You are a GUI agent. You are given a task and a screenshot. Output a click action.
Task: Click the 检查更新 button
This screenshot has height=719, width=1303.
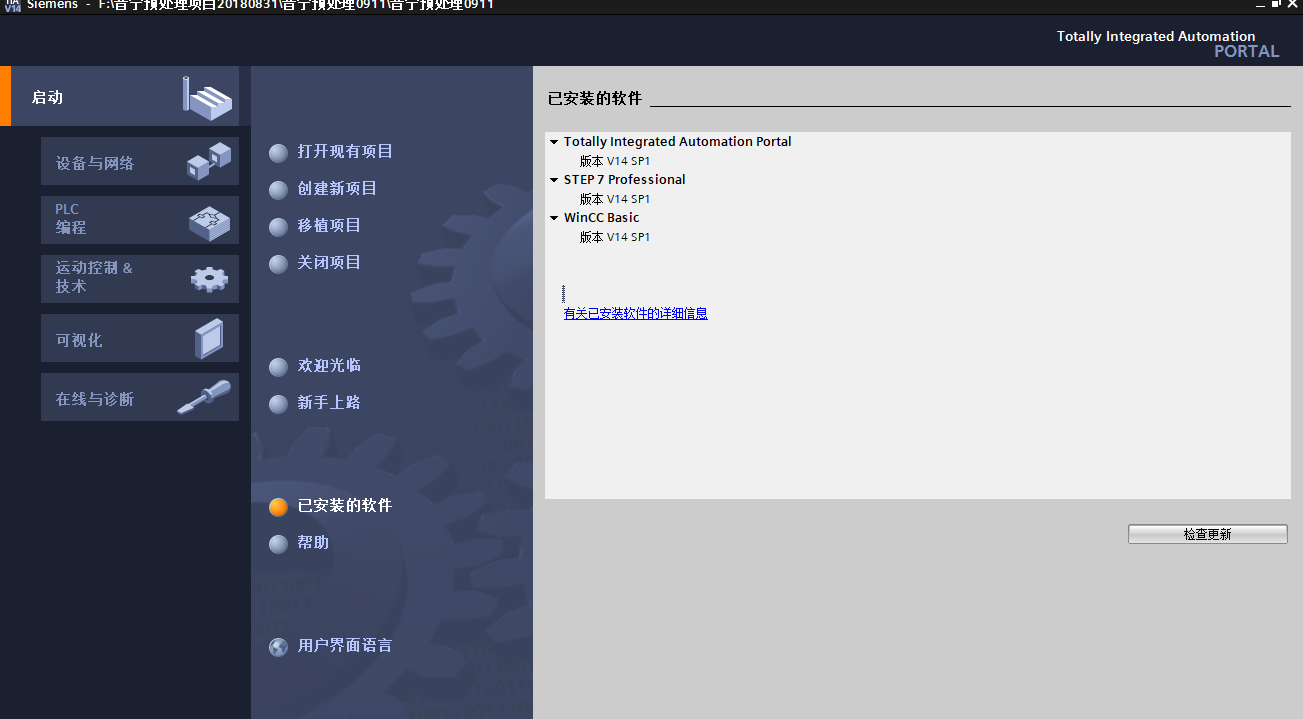tap(1207, 534)
